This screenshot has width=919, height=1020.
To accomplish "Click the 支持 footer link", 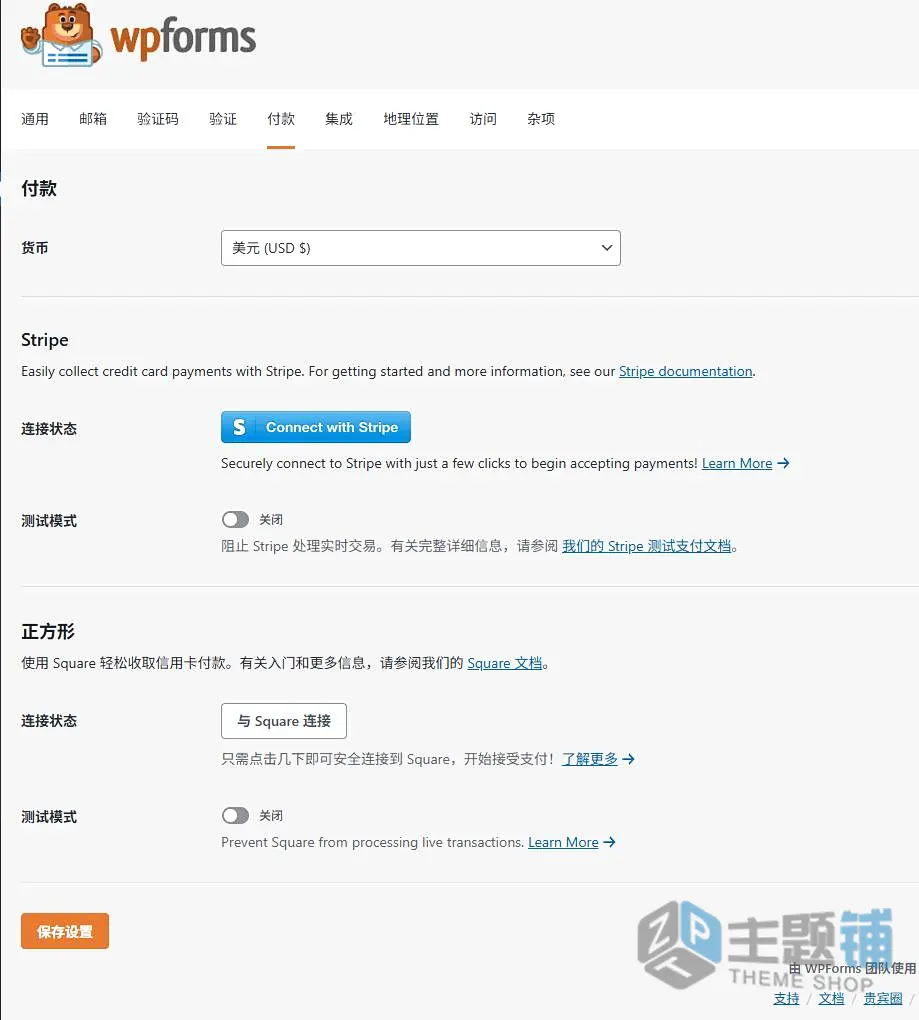I will [786, 999].
